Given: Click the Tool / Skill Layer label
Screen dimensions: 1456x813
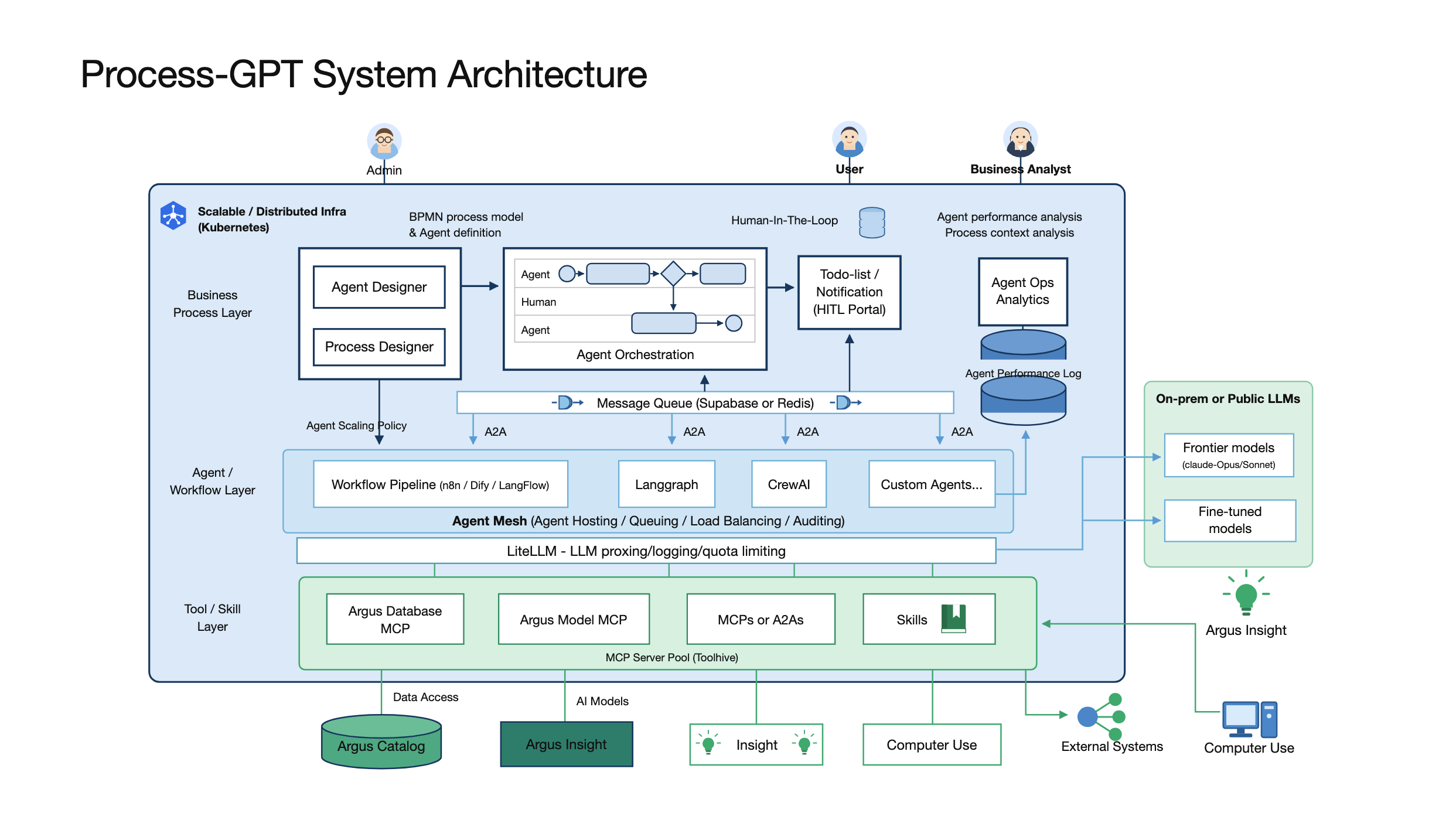Looking at the screenshot, I should click(212, 617).
